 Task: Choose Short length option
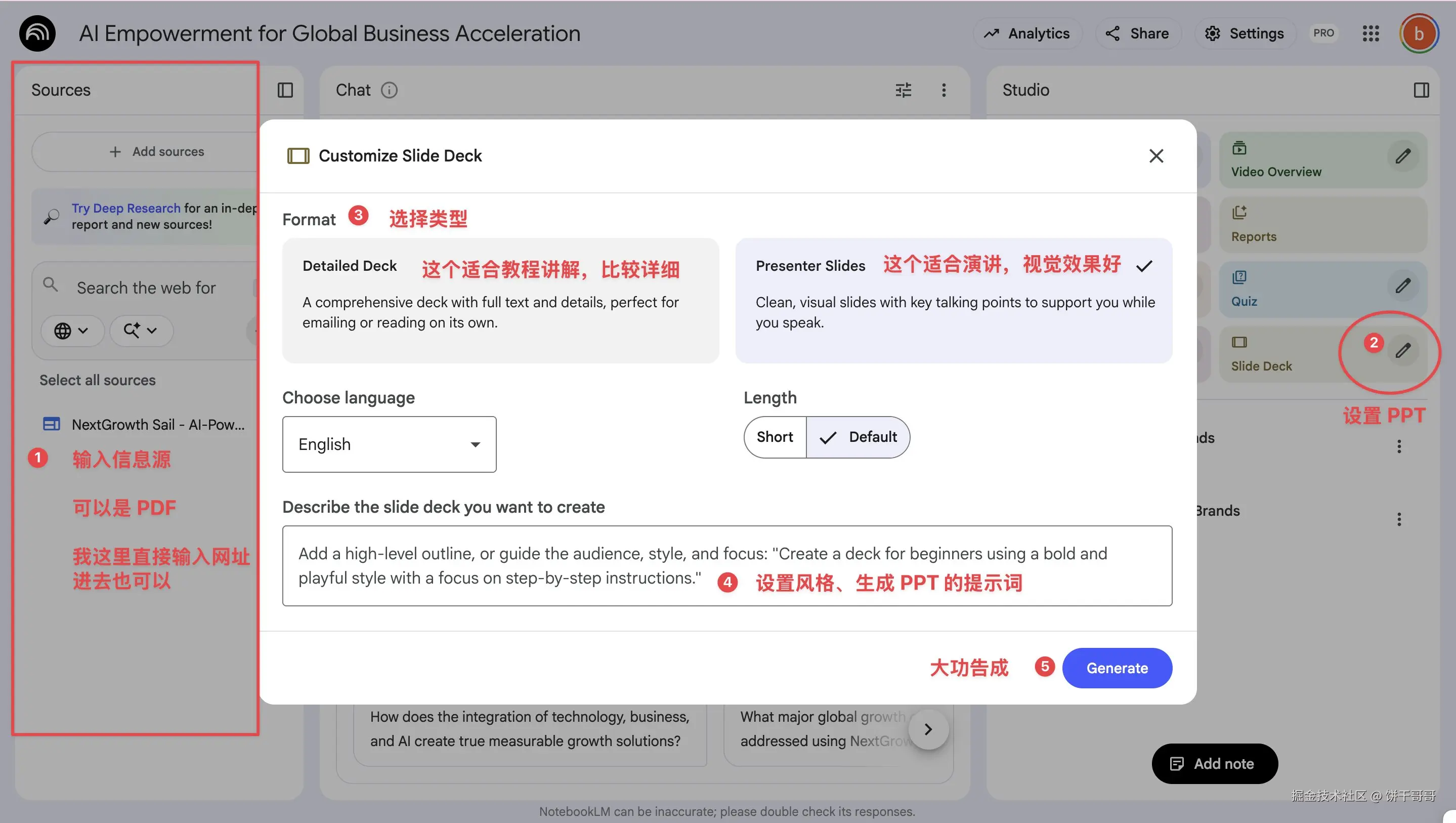(x=775, y=437)
